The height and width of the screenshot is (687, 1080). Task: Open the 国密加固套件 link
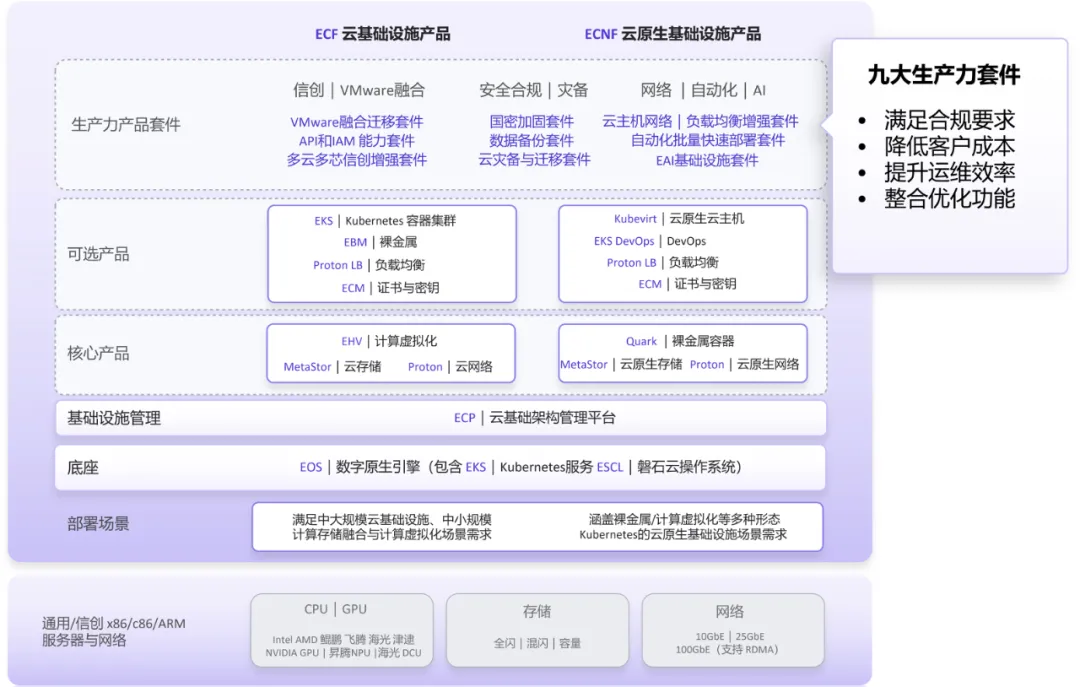[531, 122]
